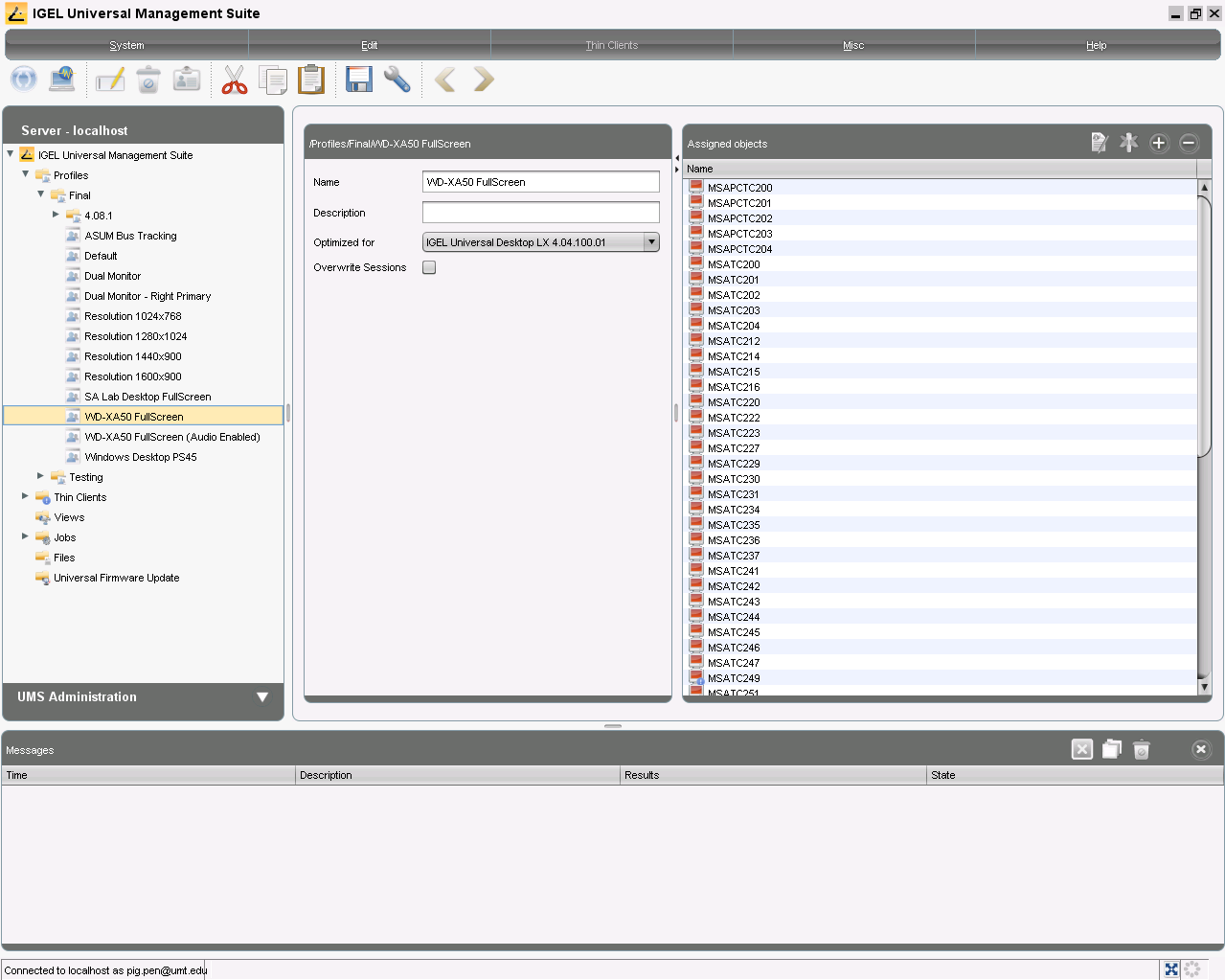
Task: Open the Views tree item
Action: [x=69, y=517]
